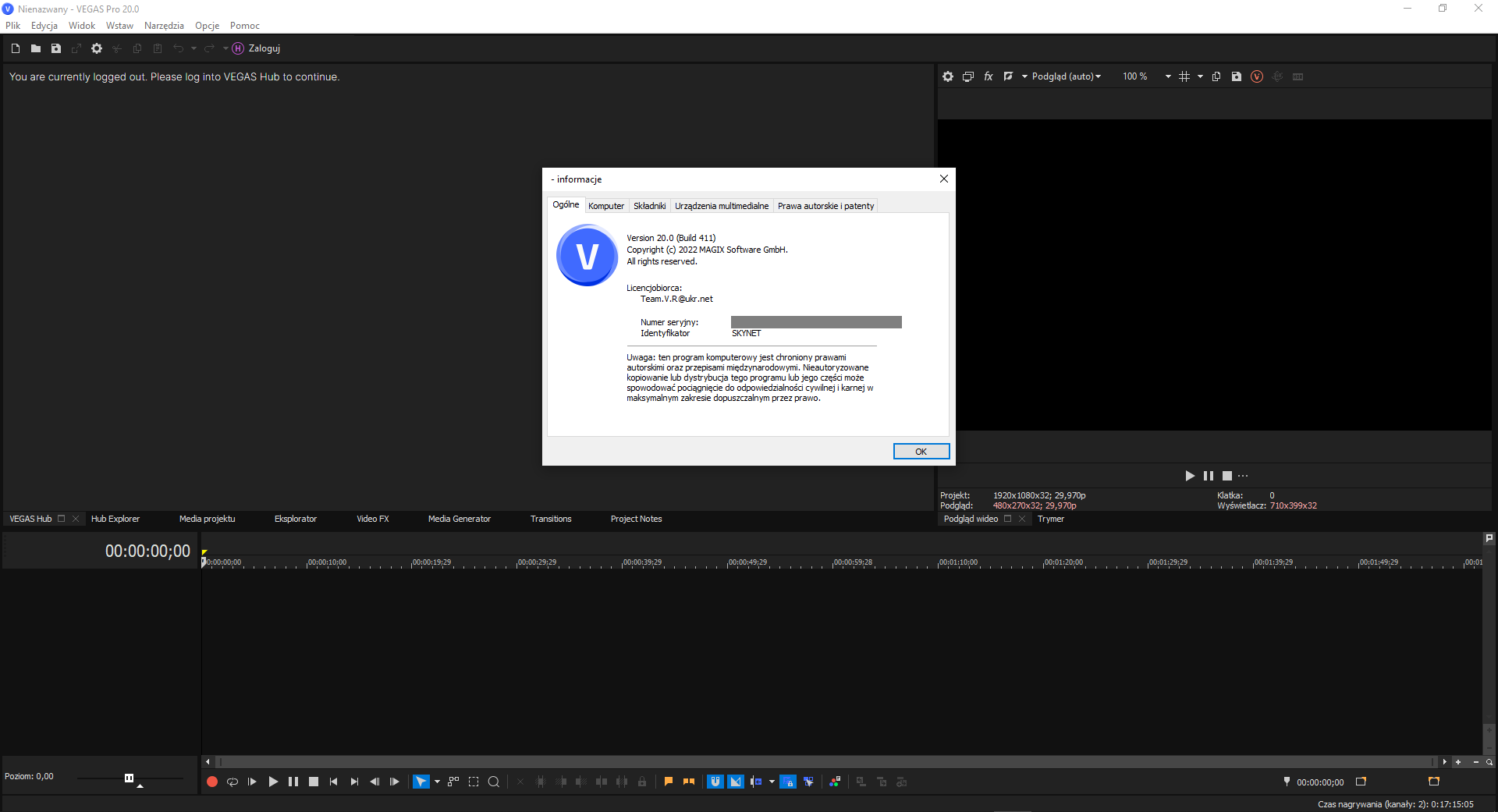Viewport: 1498px width, 812px height.
Task: Open Podgląd (auto) preview quality dropdown
Action: point(1066,76)
